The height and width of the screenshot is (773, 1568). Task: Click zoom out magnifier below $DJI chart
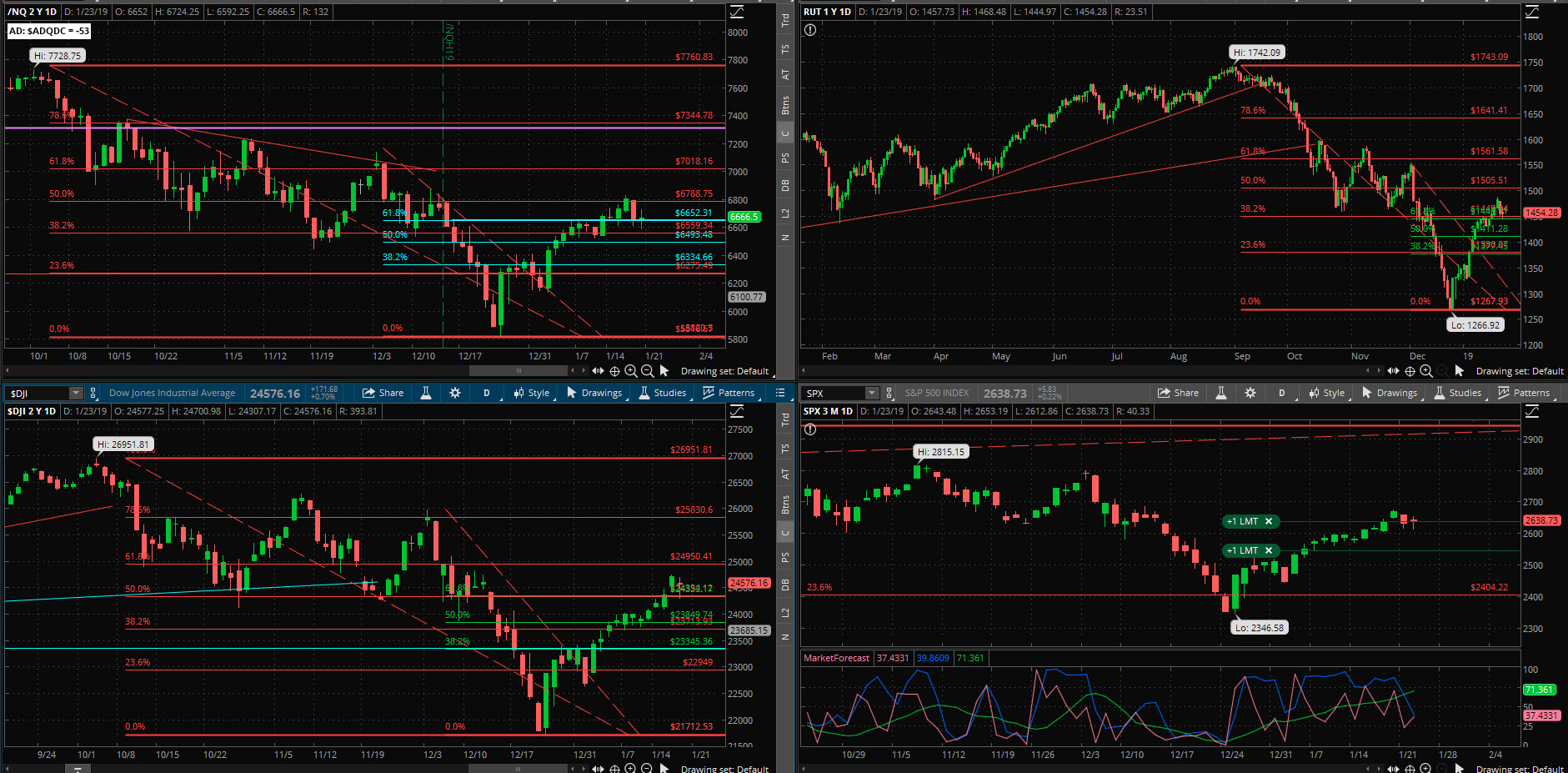[647, 769]
